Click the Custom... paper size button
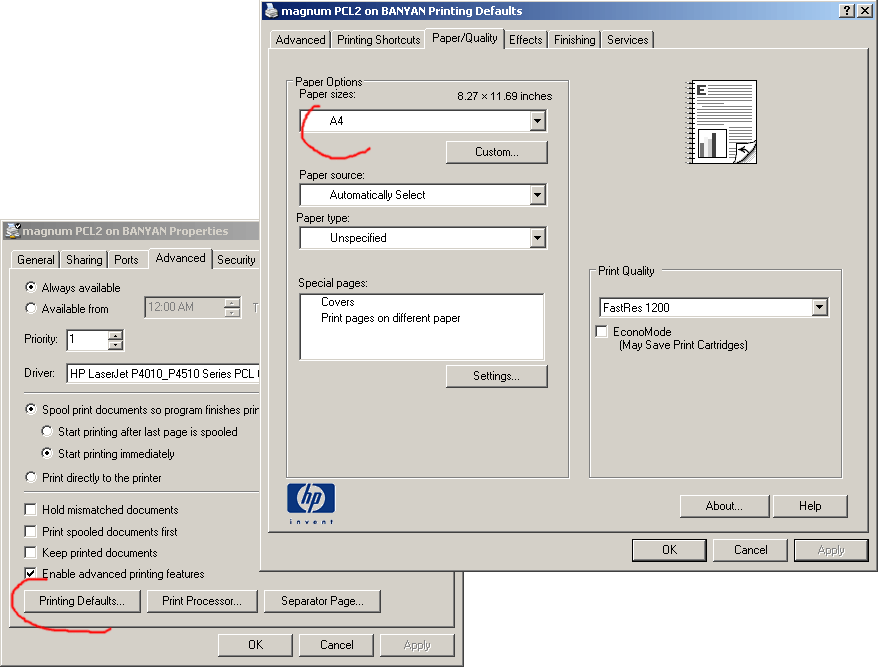This screenshot has height=668, width=879. point(496,152)
